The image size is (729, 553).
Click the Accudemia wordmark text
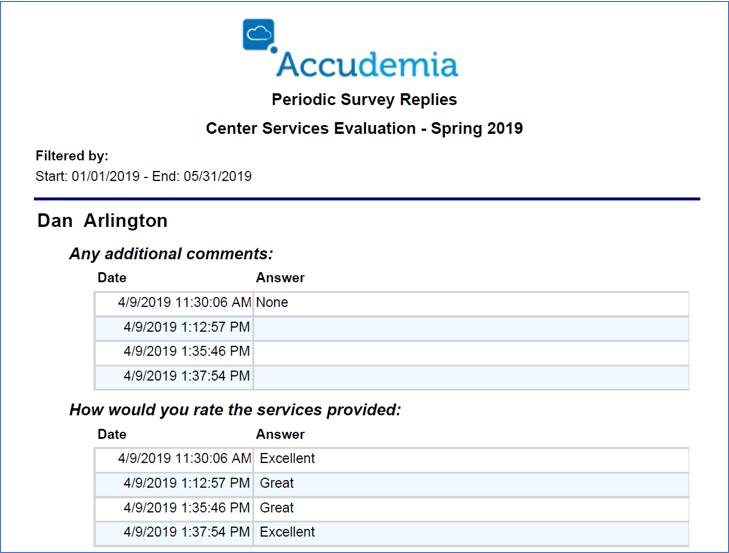[x=367, y=65]
